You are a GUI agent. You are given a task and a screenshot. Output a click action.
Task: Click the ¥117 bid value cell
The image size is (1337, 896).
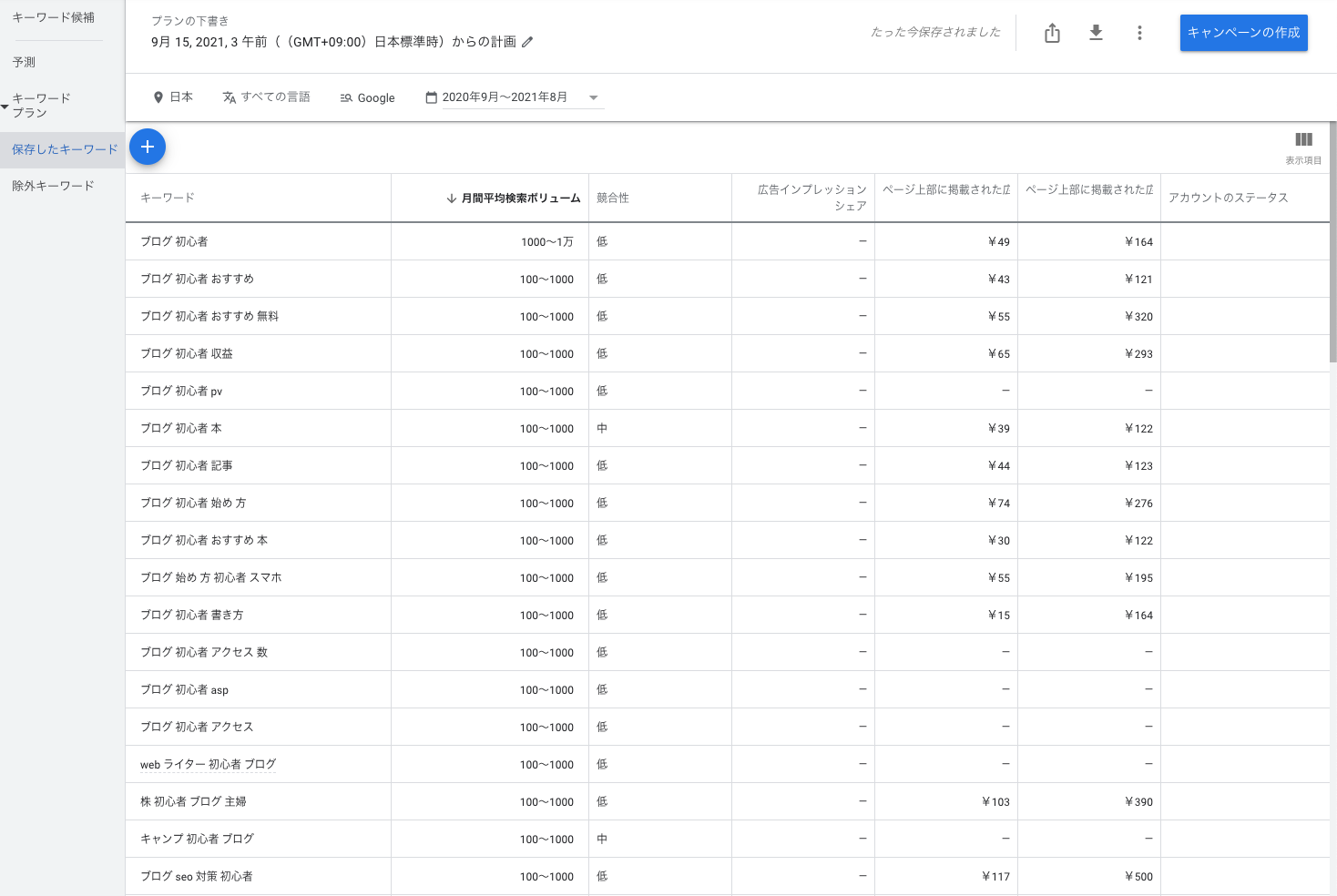click(995, 877)
